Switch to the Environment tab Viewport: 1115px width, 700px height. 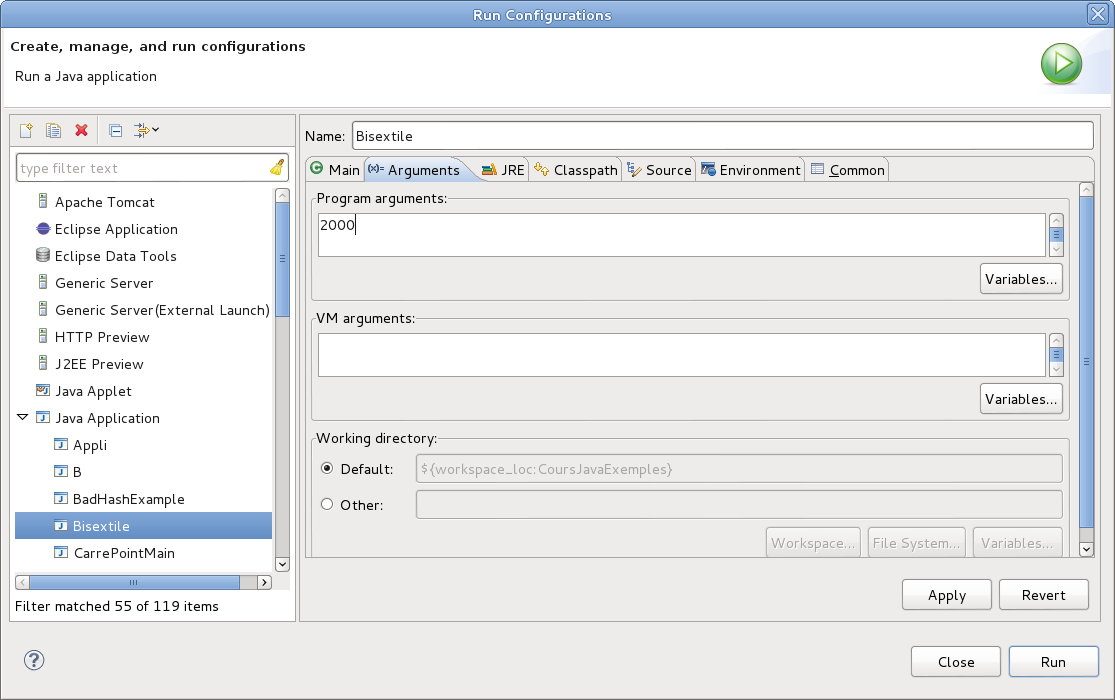pyautogui.click(x=750, y=169)
